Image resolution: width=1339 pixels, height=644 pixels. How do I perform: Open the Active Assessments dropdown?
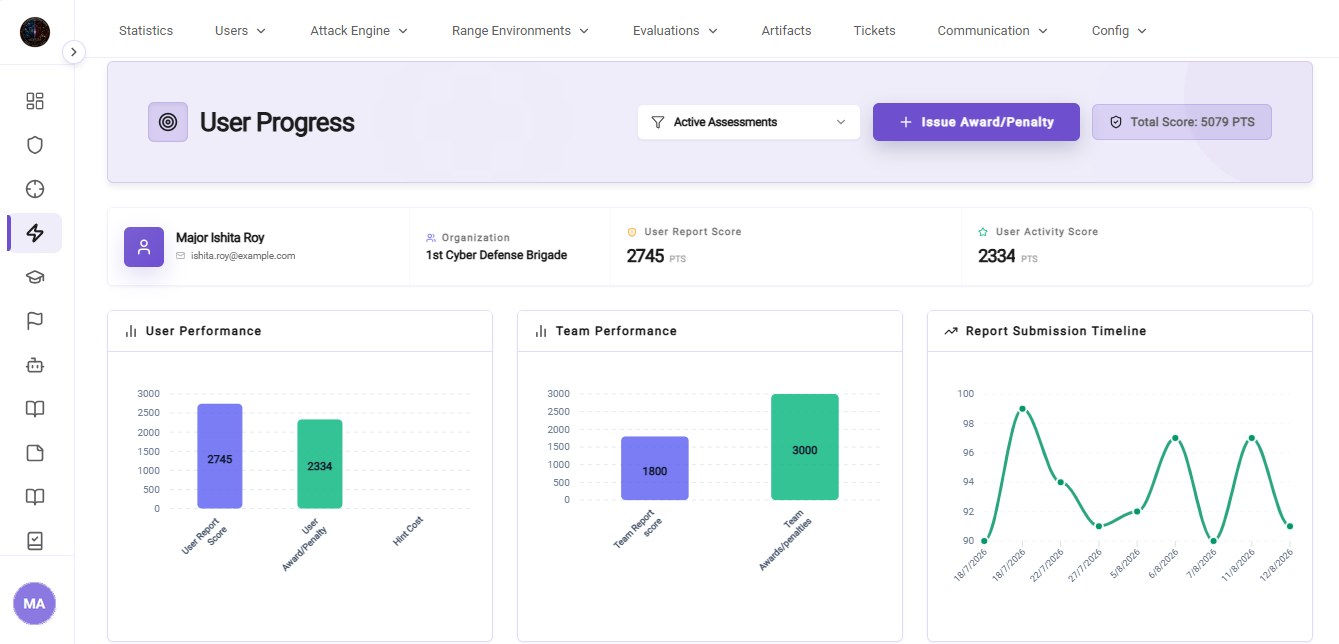[749, 122]
